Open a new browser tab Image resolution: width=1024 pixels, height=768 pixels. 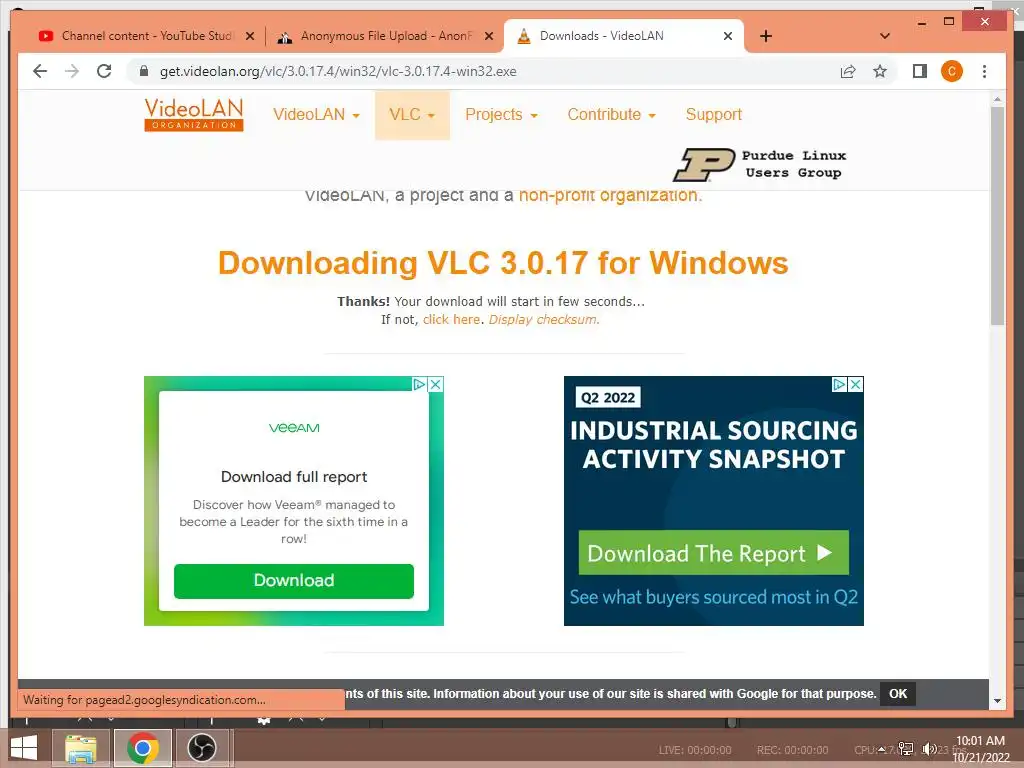[x=765, y=37]
